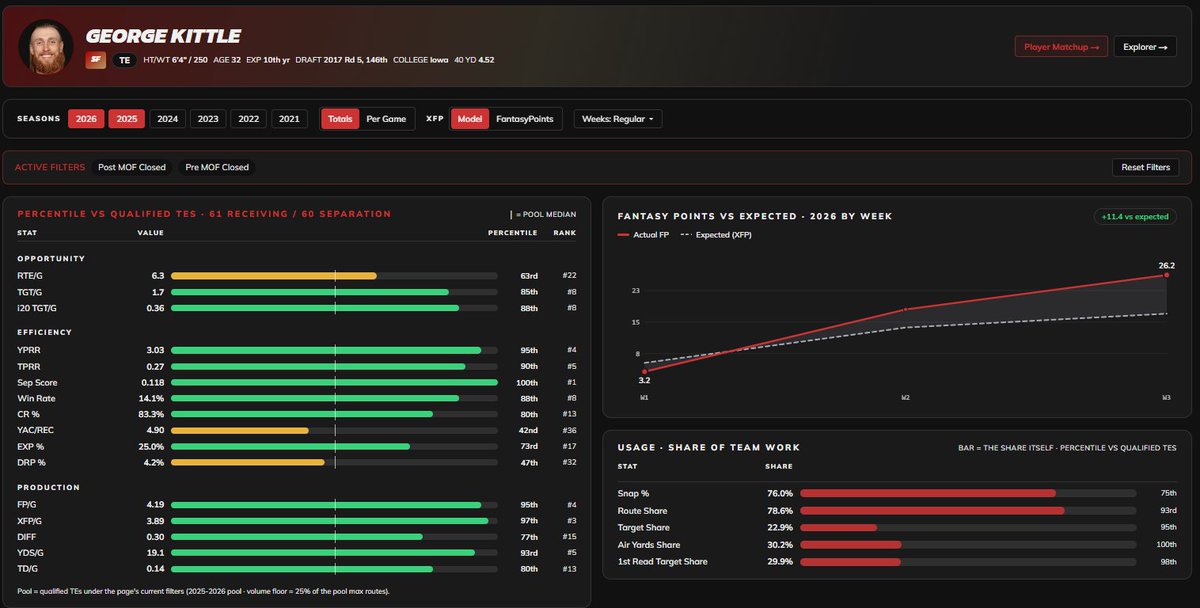Viewport: 1200px width, 608px height.
Task: Enable the 2021 season
Action: coord(289,119)
